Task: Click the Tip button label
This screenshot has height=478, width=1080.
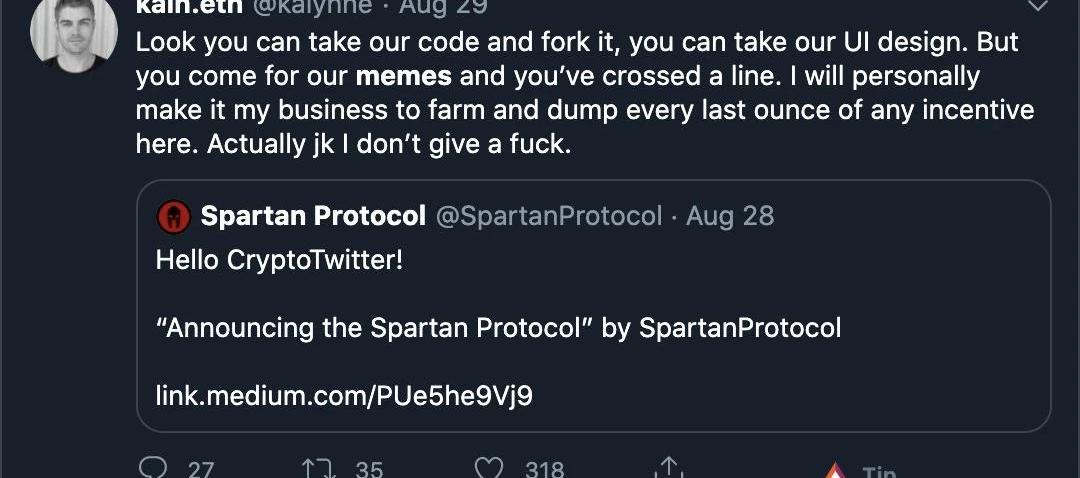Action: [878, 472]
